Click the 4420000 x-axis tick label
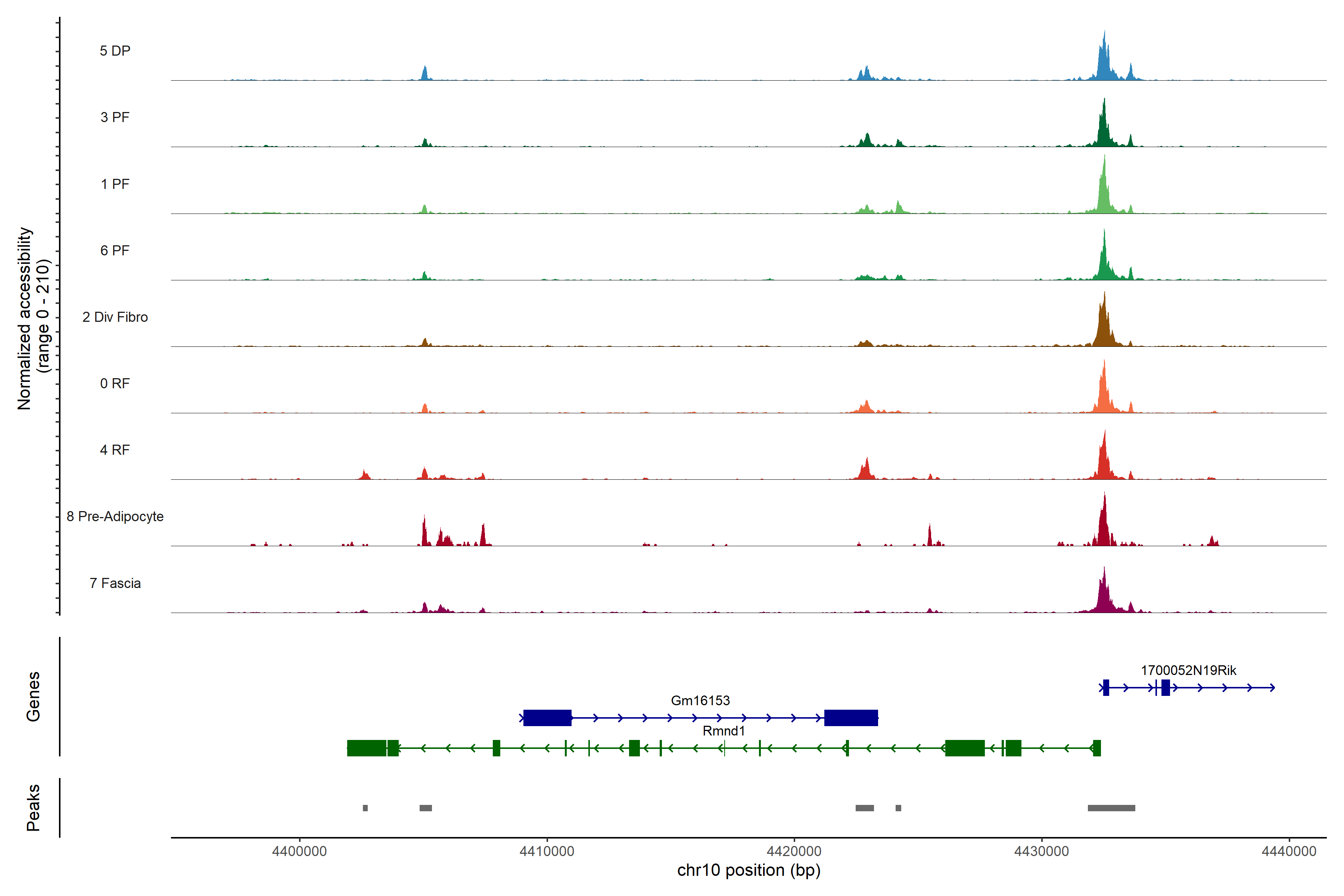 (x=794, y=852)
